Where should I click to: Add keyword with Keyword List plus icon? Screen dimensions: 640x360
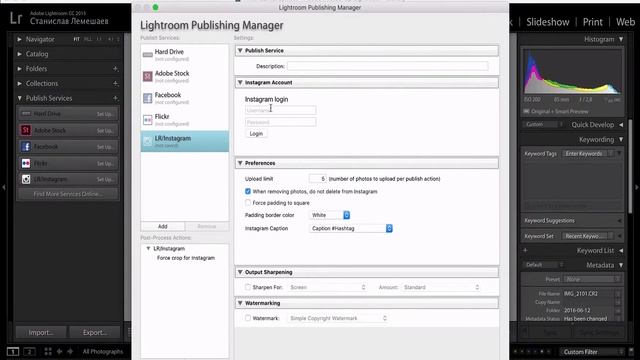(525, 250)
